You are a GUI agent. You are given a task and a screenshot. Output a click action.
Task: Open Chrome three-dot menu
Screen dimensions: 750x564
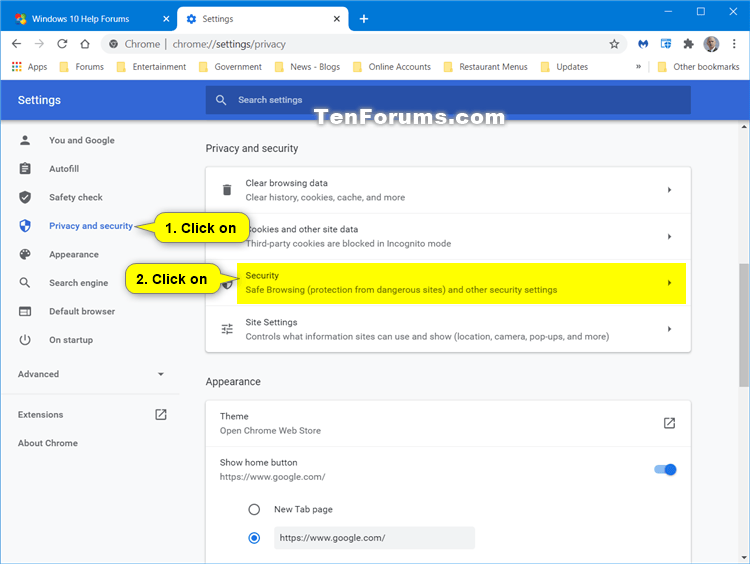pos(734,44)
